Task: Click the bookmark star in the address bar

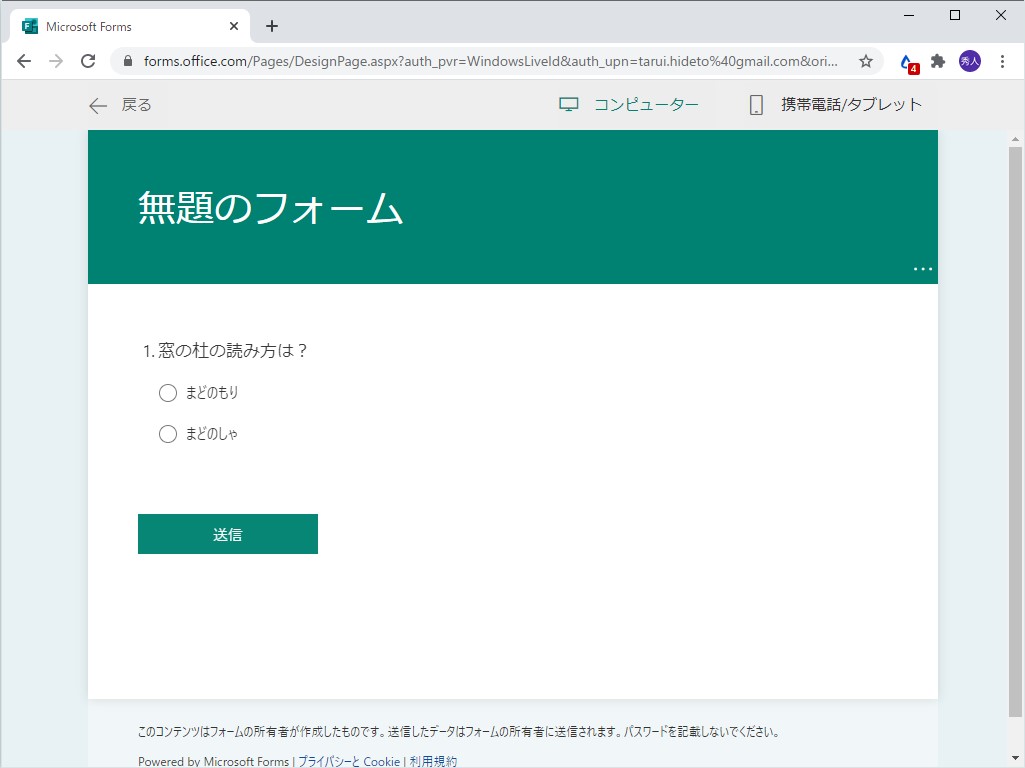Action: pos(865,60)
